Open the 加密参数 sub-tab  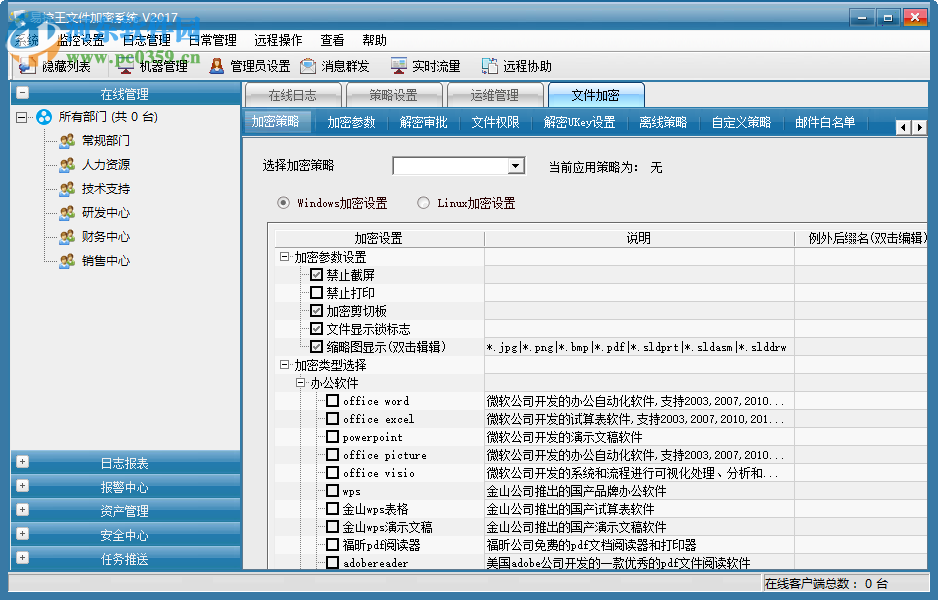[x=351, y=122]
